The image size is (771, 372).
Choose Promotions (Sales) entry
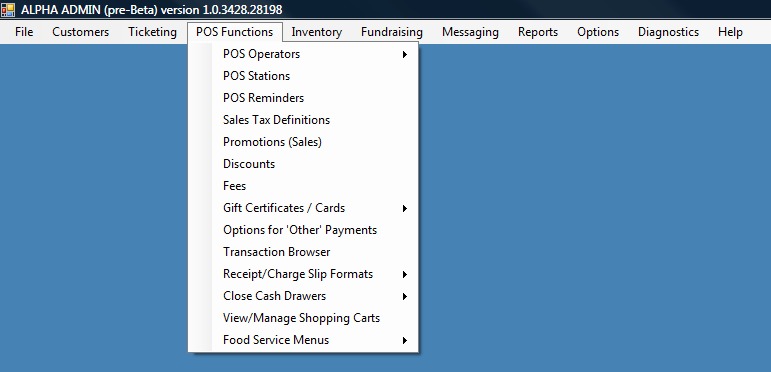(x=303, y=142)
